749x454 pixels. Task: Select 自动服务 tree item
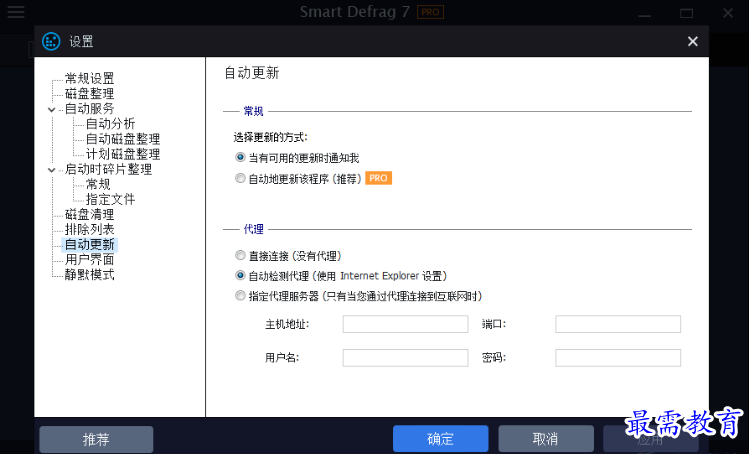(89, 108)
